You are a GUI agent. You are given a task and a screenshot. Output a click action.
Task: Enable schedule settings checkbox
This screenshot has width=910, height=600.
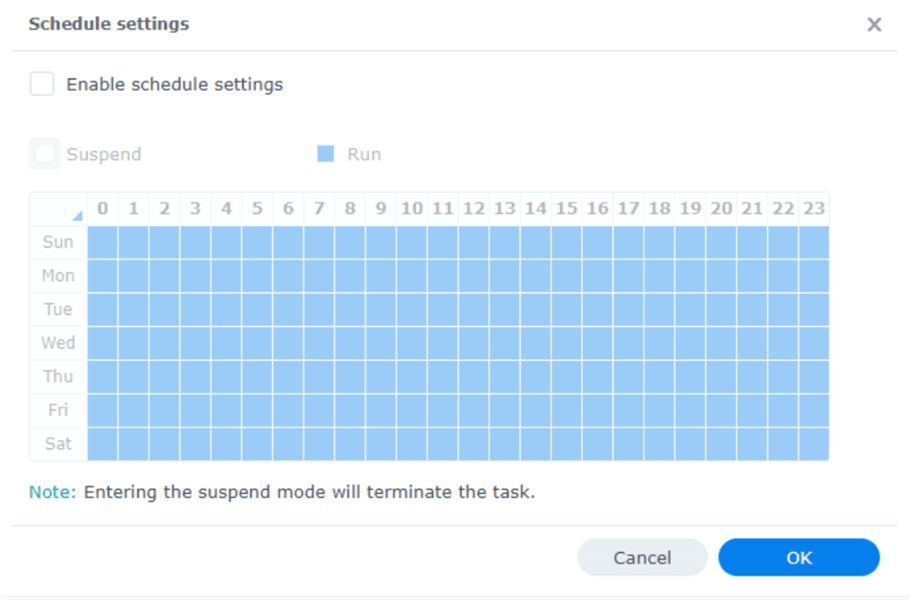(x=42, y=84)
